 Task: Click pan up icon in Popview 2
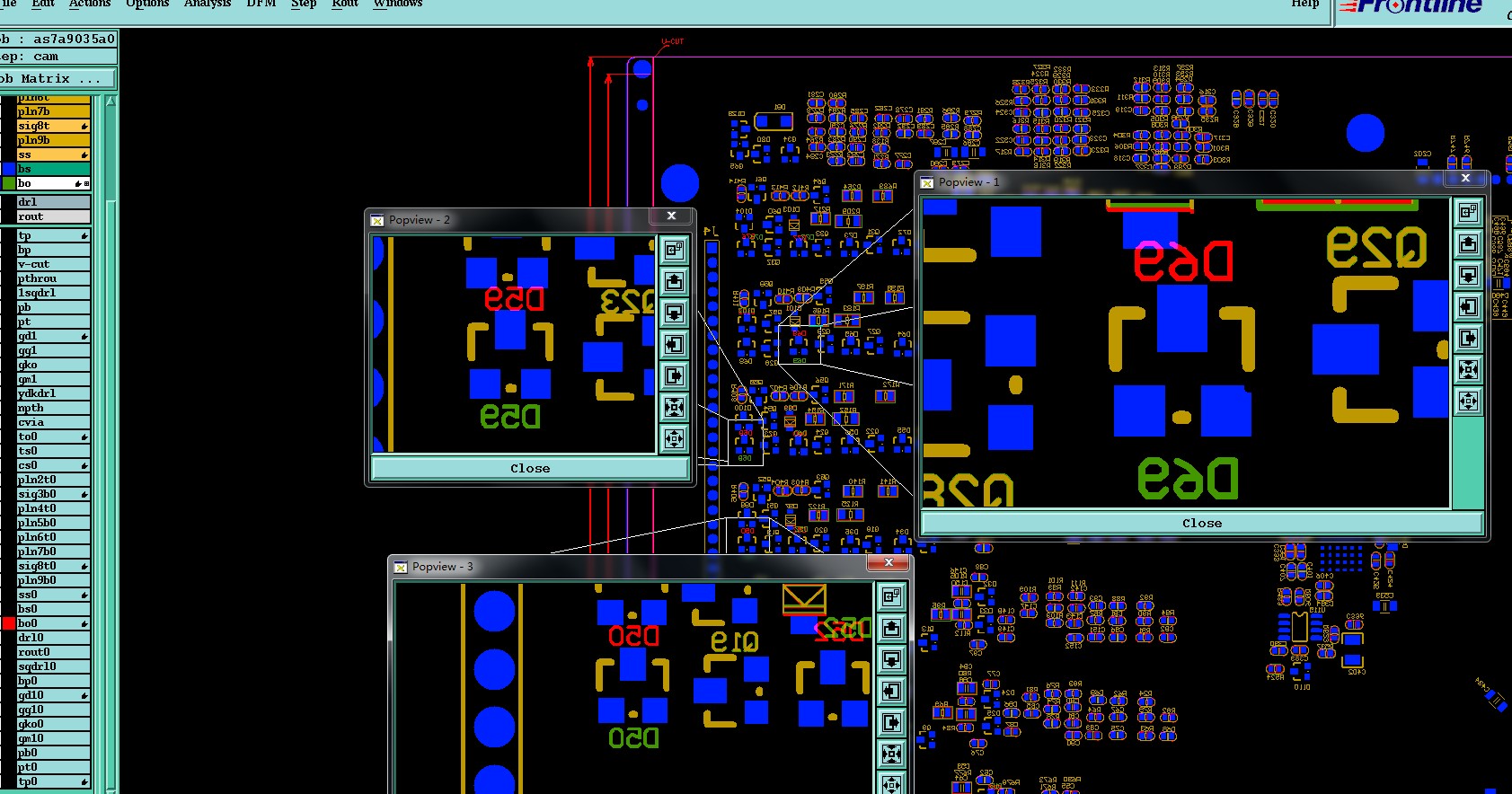click(674, 281)
